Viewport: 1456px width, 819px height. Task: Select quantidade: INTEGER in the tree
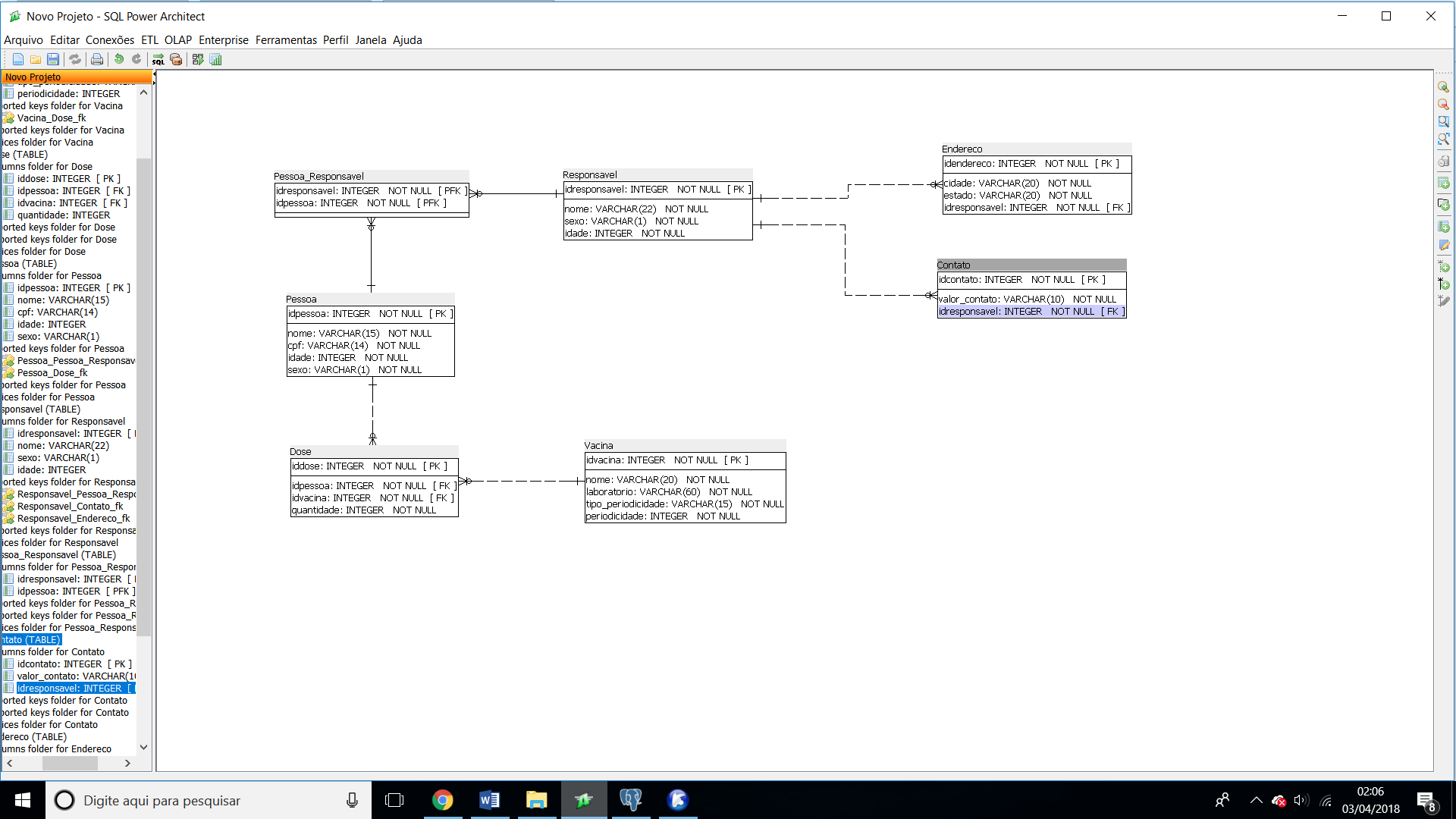[x=64, y=215]
